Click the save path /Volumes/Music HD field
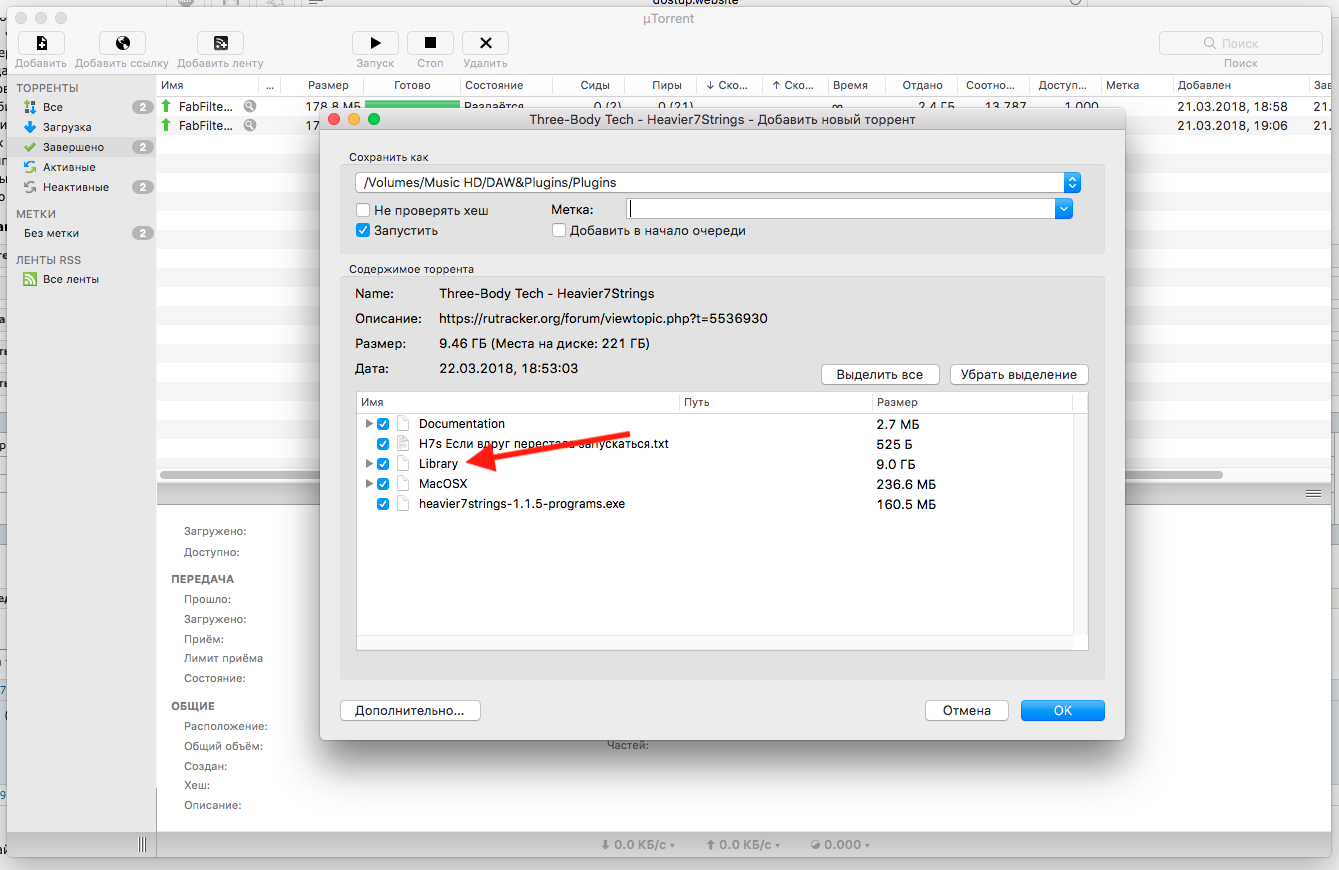Screen dimensions: 1339x870 coord(710,183)
